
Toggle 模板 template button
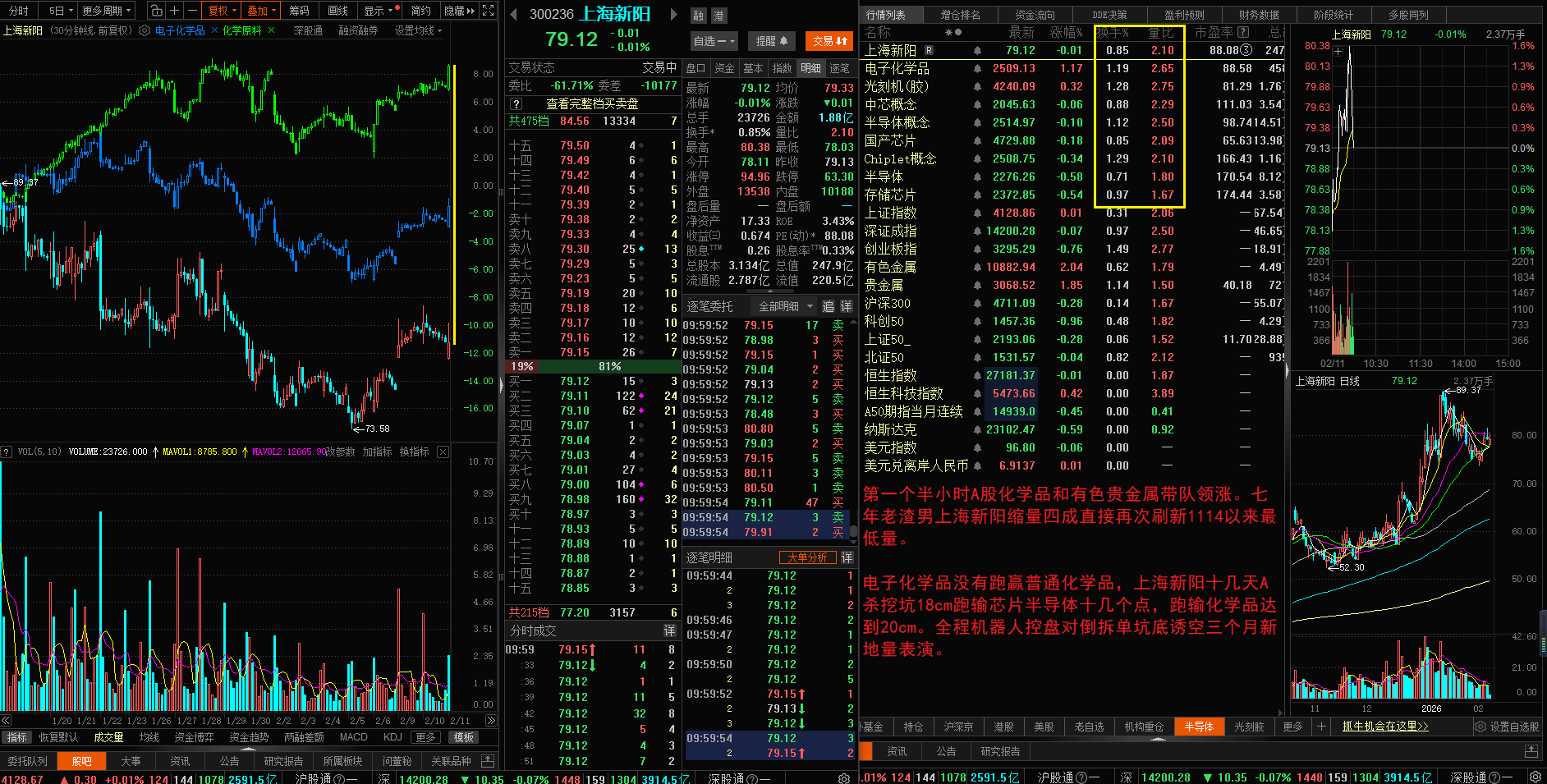click(464, 737)
